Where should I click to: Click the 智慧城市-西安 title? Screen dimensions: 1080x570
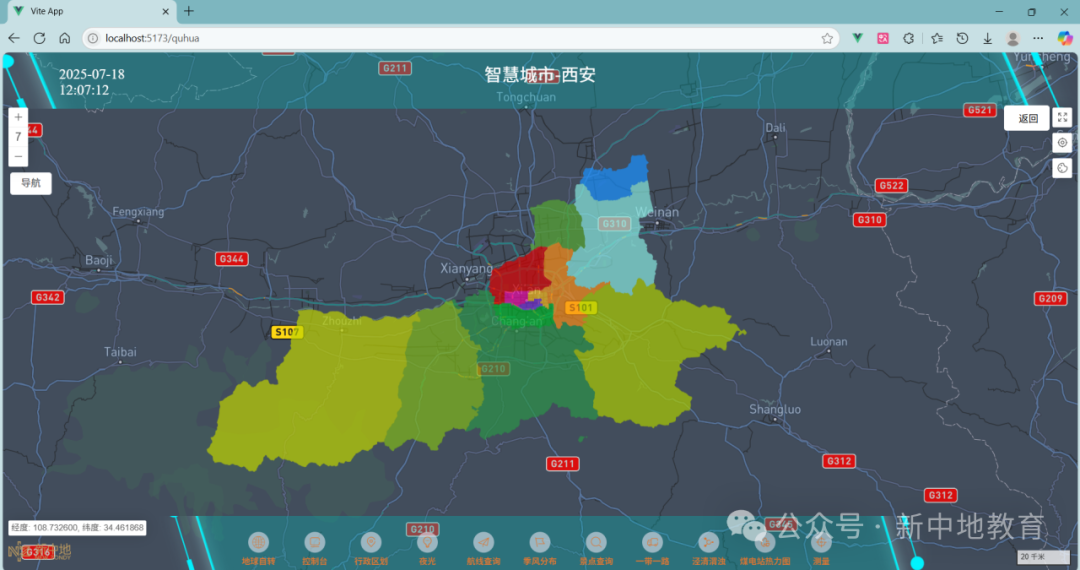539,75
